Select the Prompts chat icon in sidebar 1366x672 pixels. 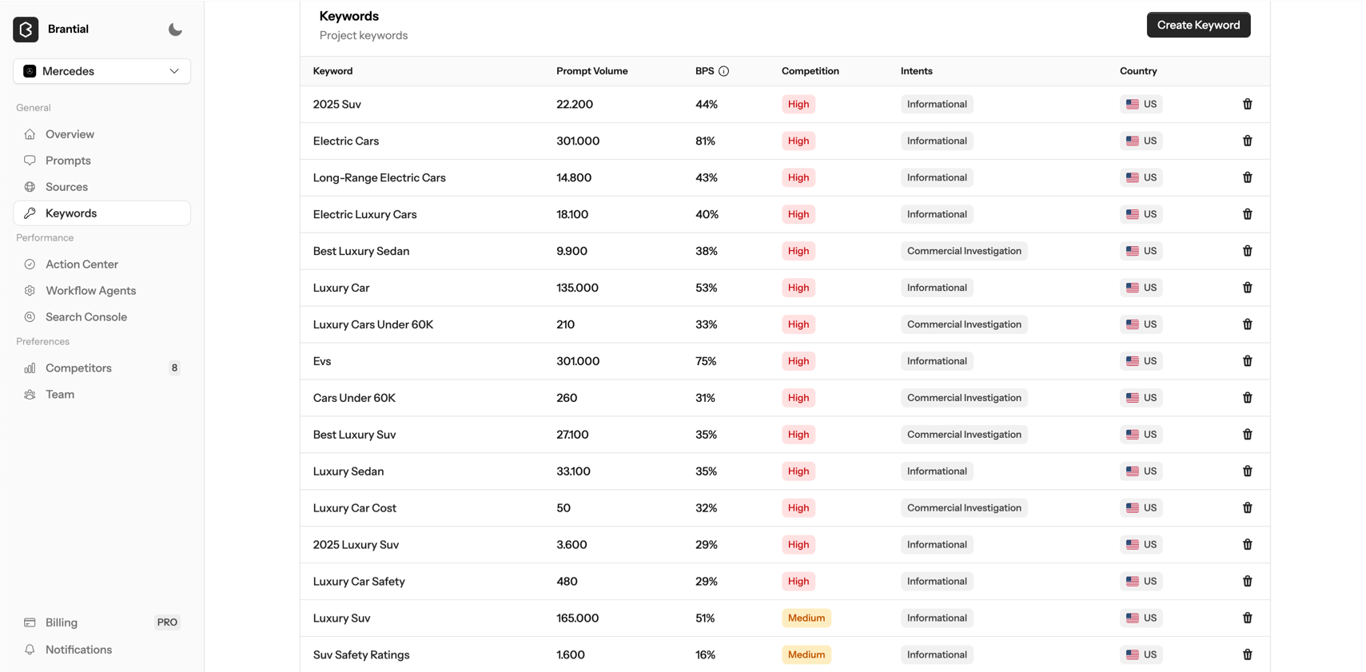(31, 160)
